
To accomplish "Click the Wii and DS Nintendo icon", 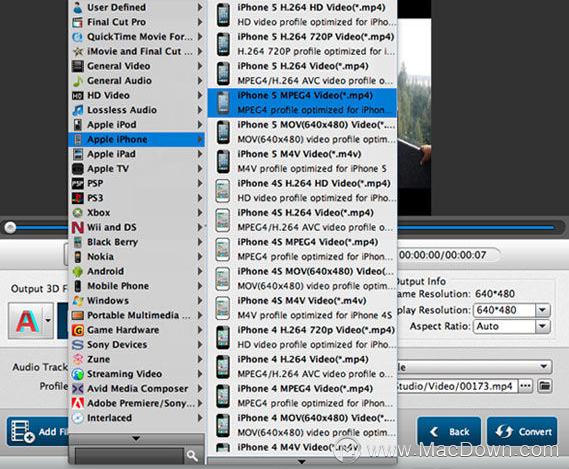I will point(78,227).
